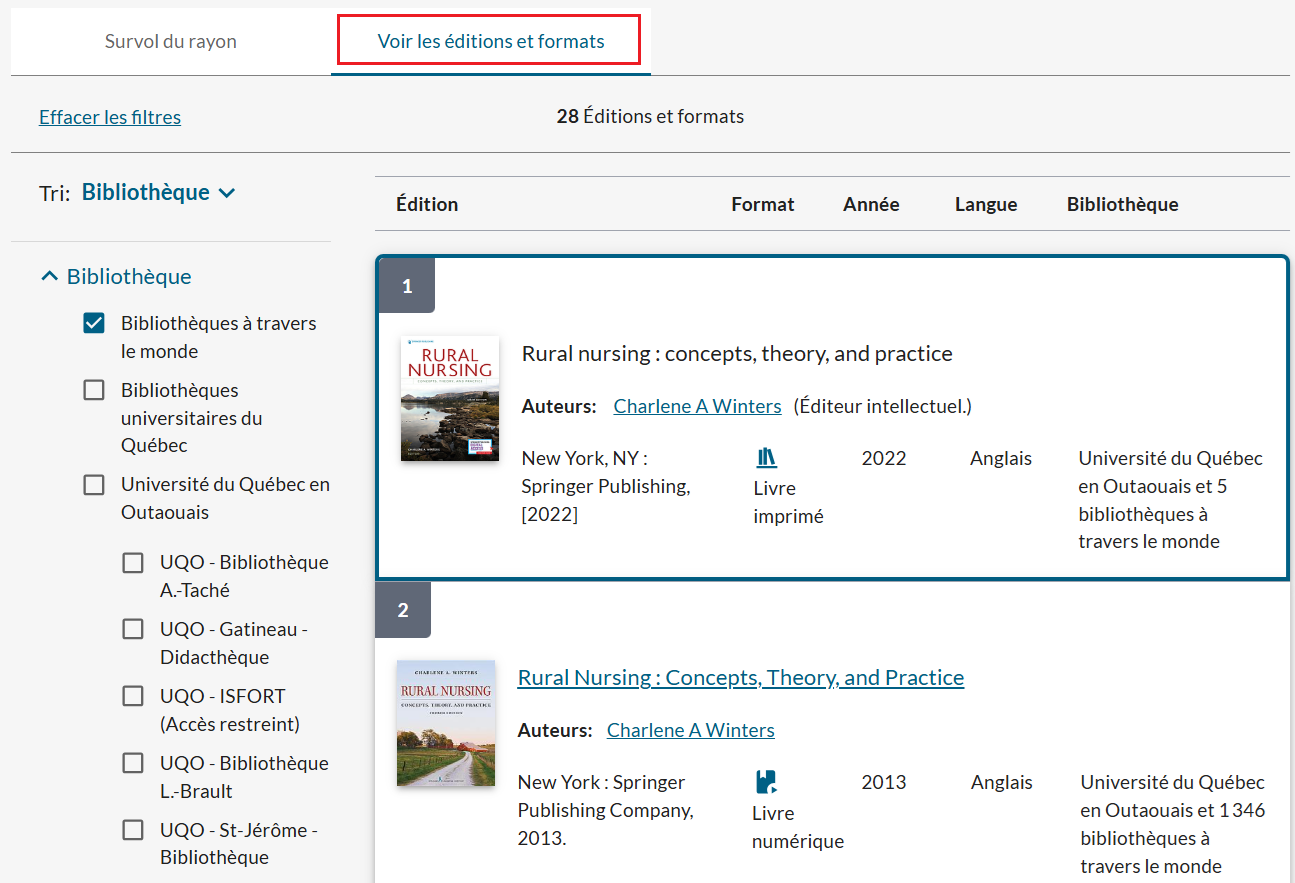Click the digital book format icon

click(x=766, y=782)
